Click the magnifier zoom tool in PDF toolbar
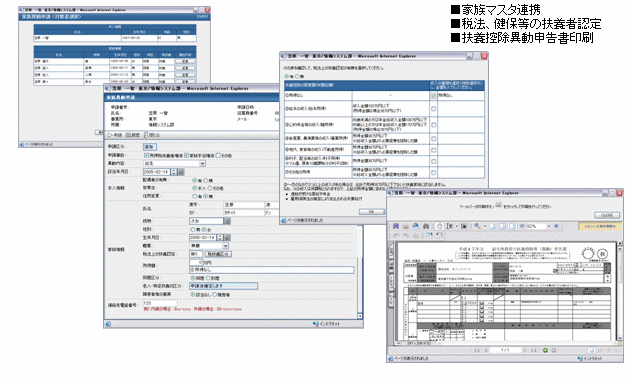 click(477, 226)
